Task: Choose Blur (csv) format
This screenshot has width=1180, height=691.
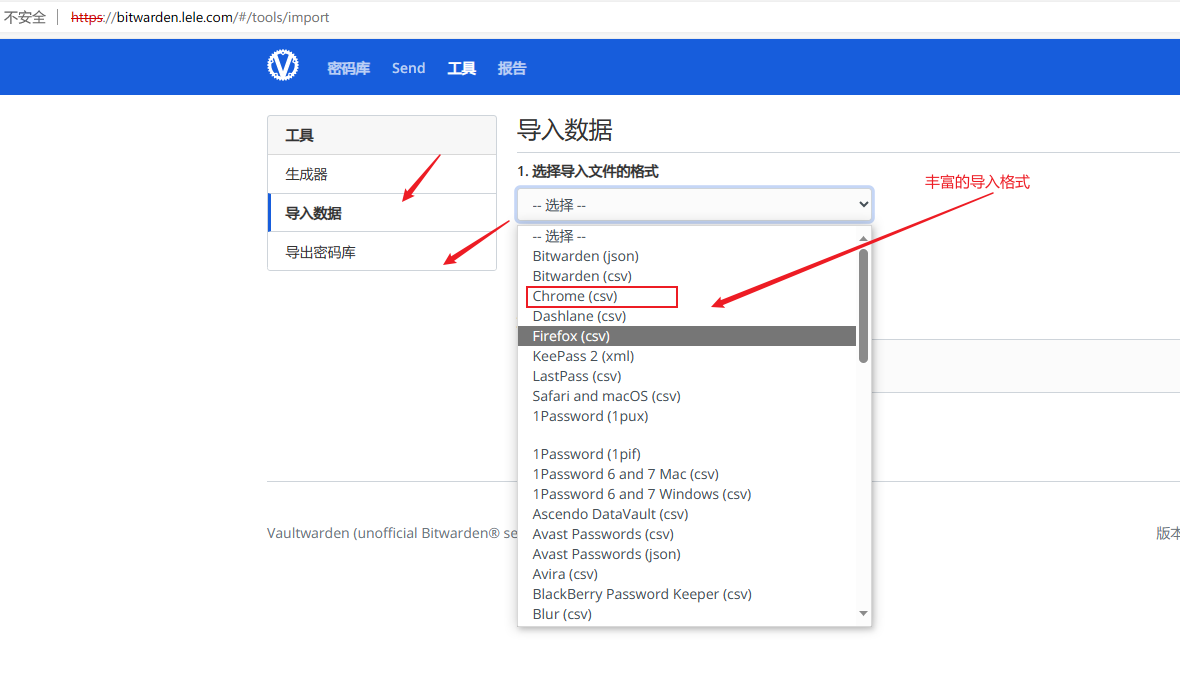Action: tap(686, 614)
